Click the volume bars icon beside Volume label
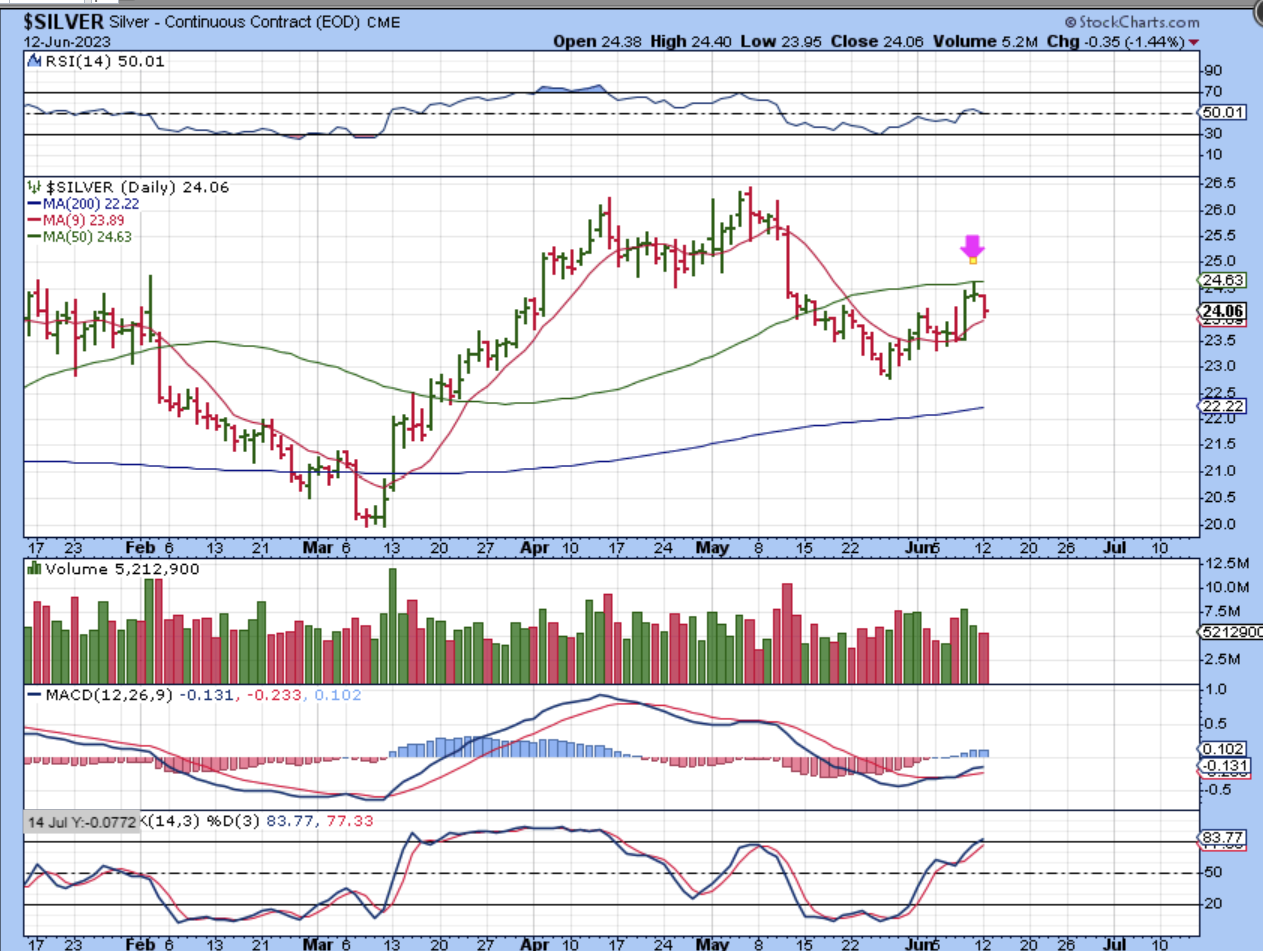Image resolution: width=1263 pixels, height=951 pixels. (x=35, y=568)
